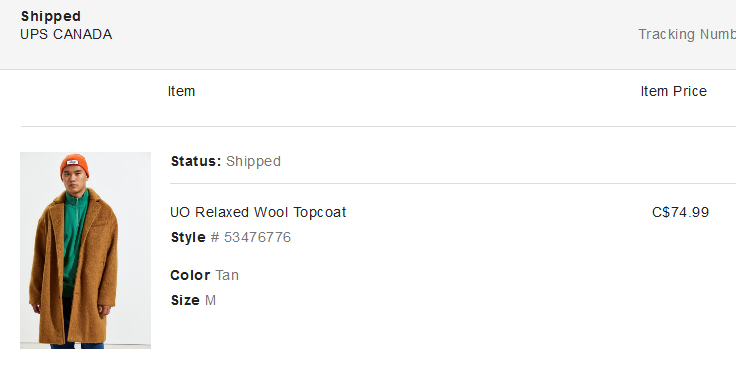736x368 pixels.
Task: Select the Tracking Number label
Action: (687, 34)
